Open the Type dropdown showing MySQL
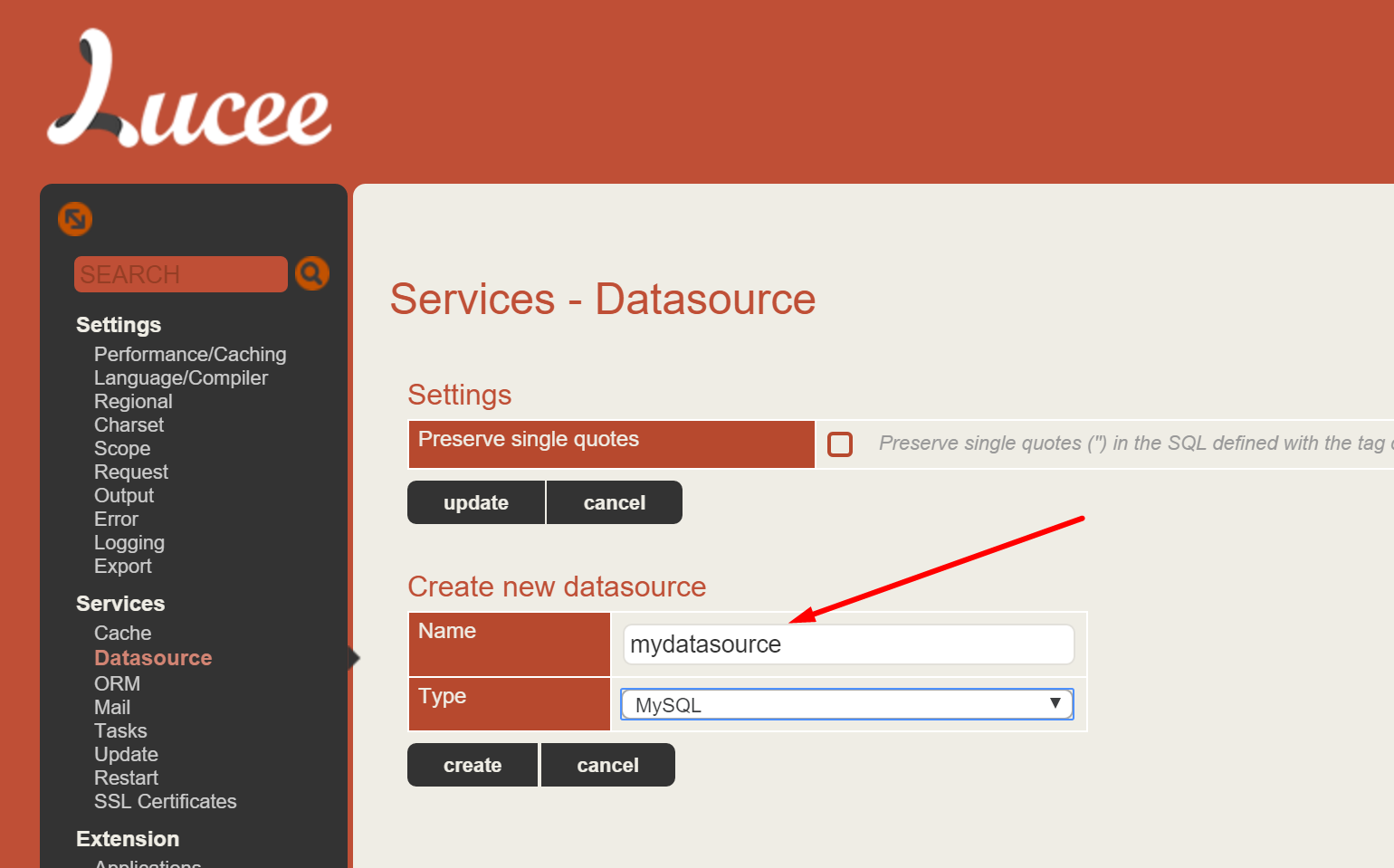Screen dimensions: 1394x868 coord(846,704)
